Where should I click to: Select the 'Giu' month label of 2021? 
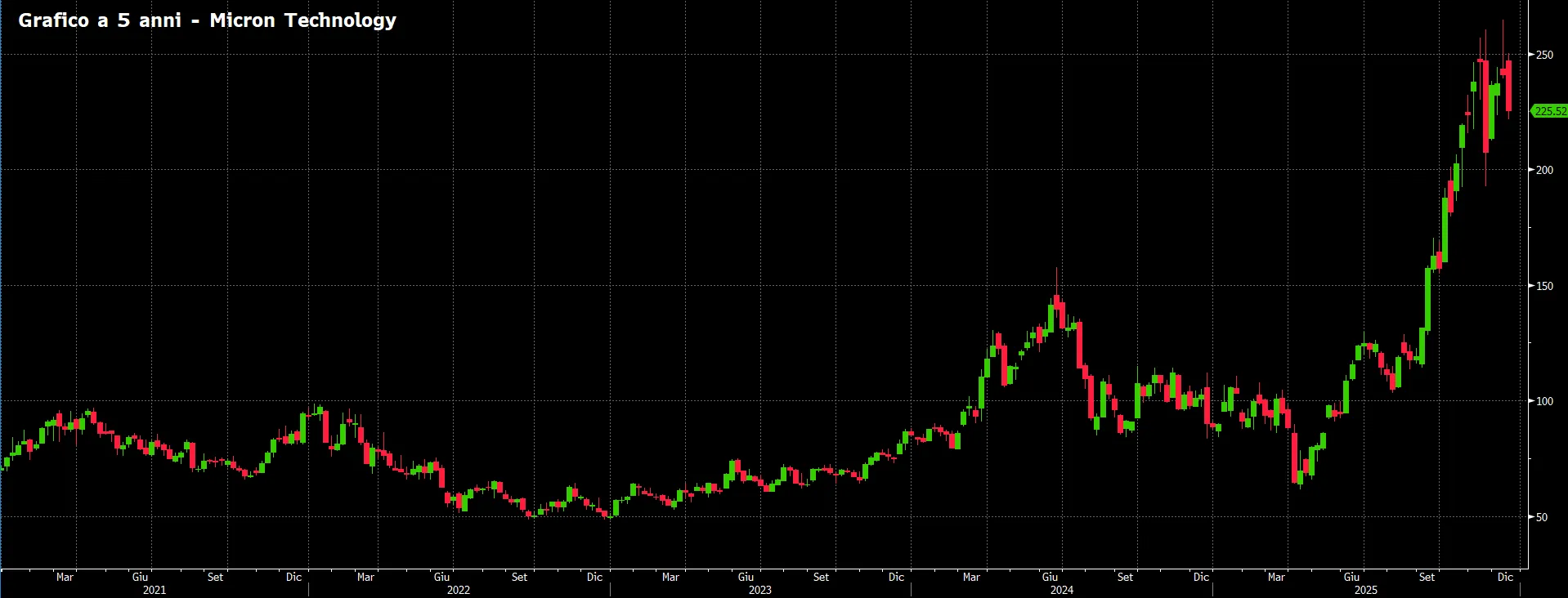[x=141, y=577]
